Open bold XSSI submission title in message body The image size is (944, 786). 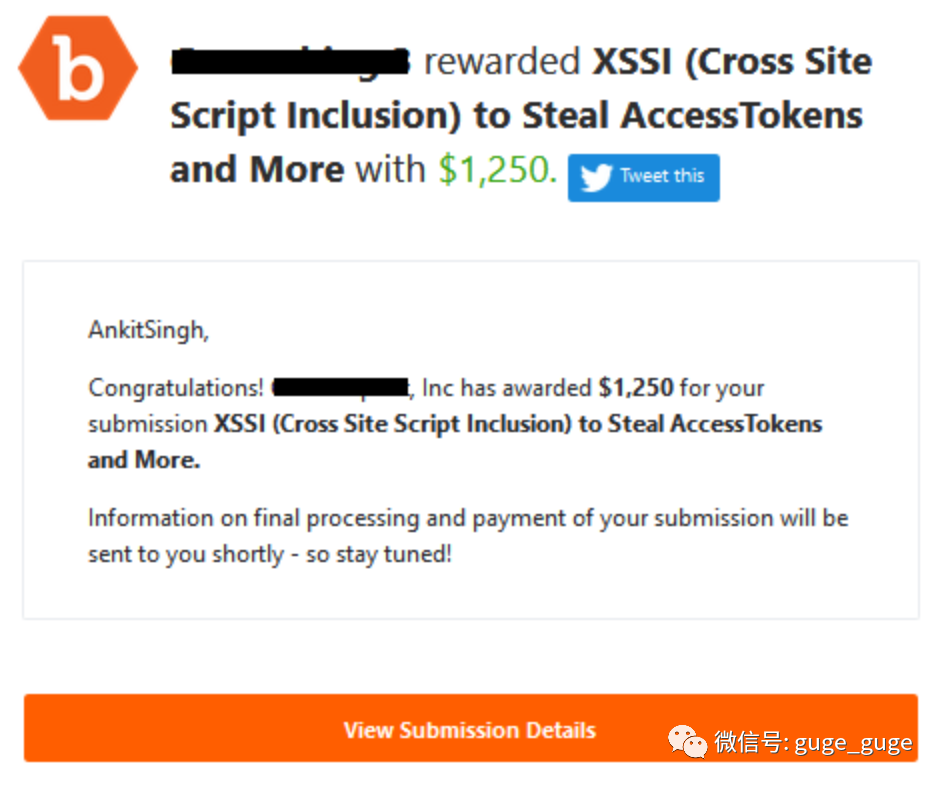[x=455, y=442]
